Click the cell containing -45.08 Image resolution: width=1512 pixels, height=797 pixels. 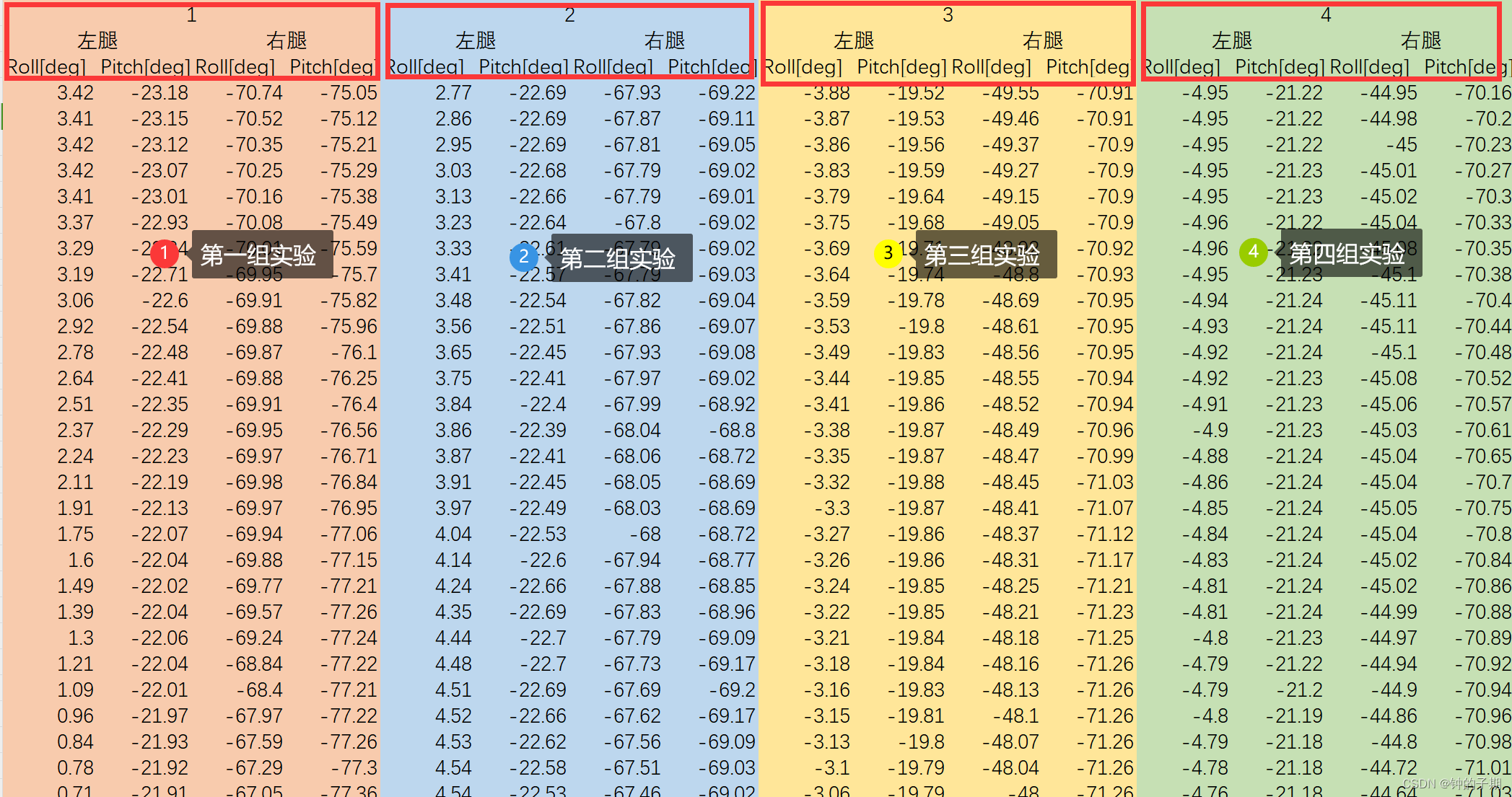(x=1389, y=379)
